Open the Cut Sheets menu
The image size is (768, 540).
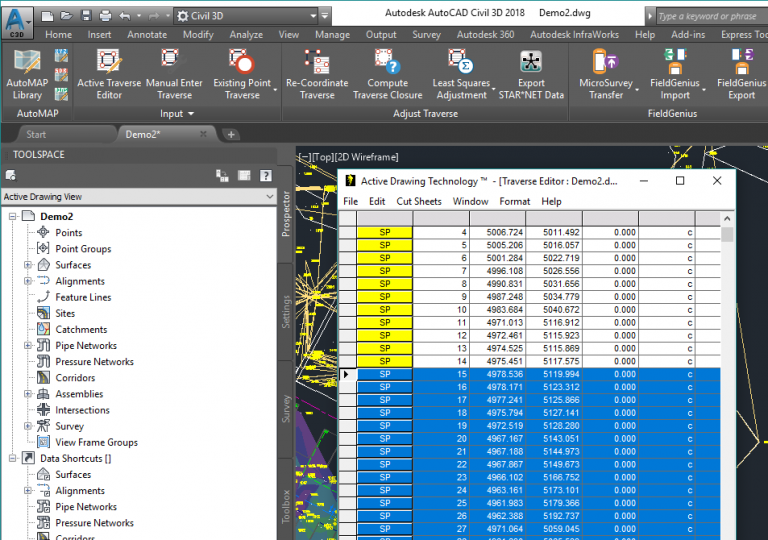click(x=418, y=201)
